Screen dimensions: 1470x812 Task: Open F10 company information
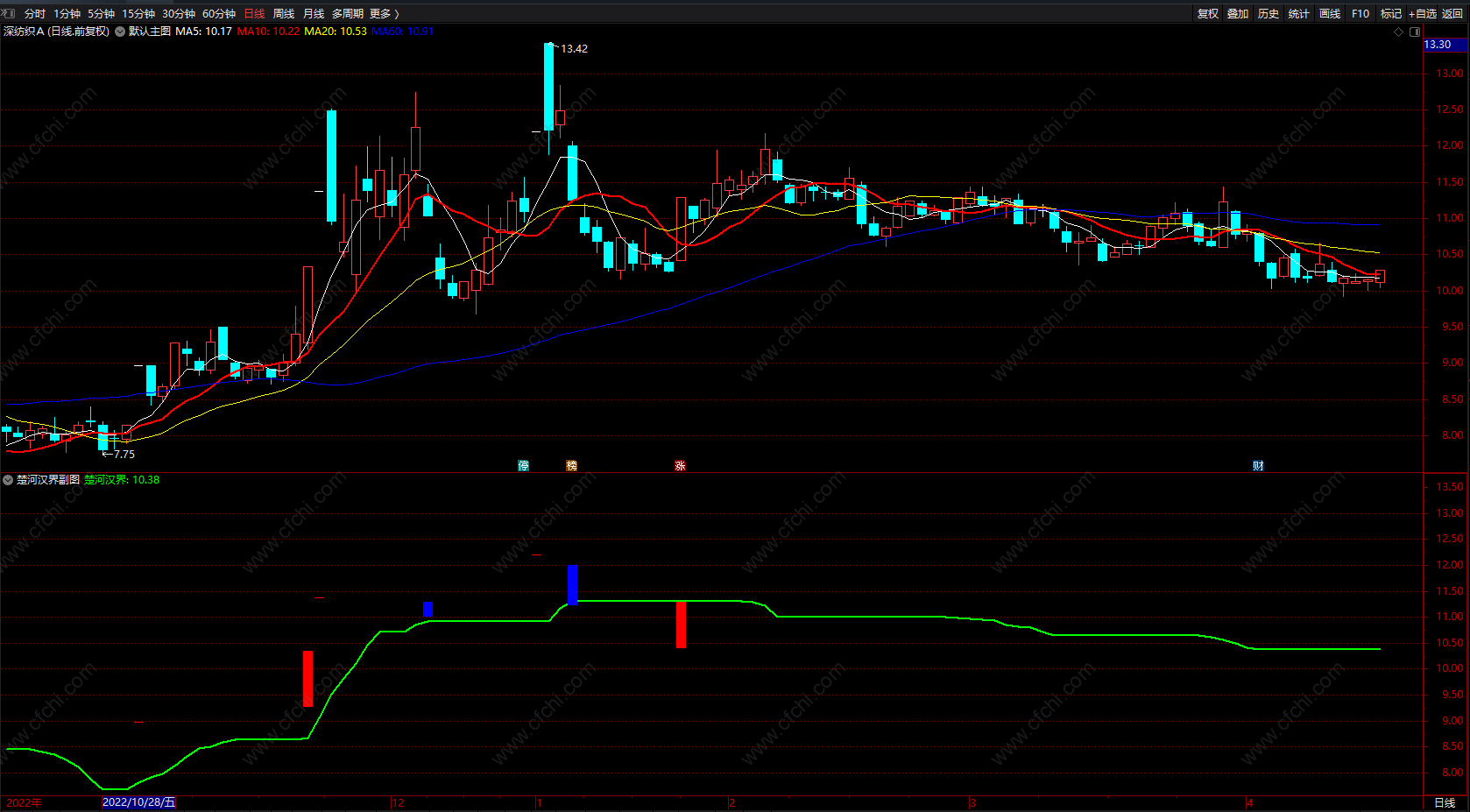1360,13
